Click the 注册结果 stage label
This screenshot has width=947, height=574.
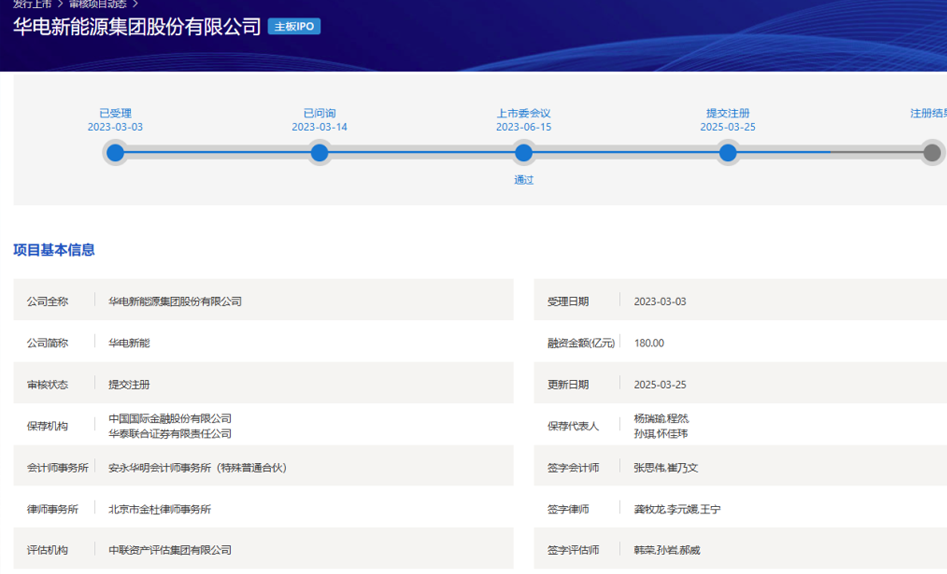(x=929, y=113)
